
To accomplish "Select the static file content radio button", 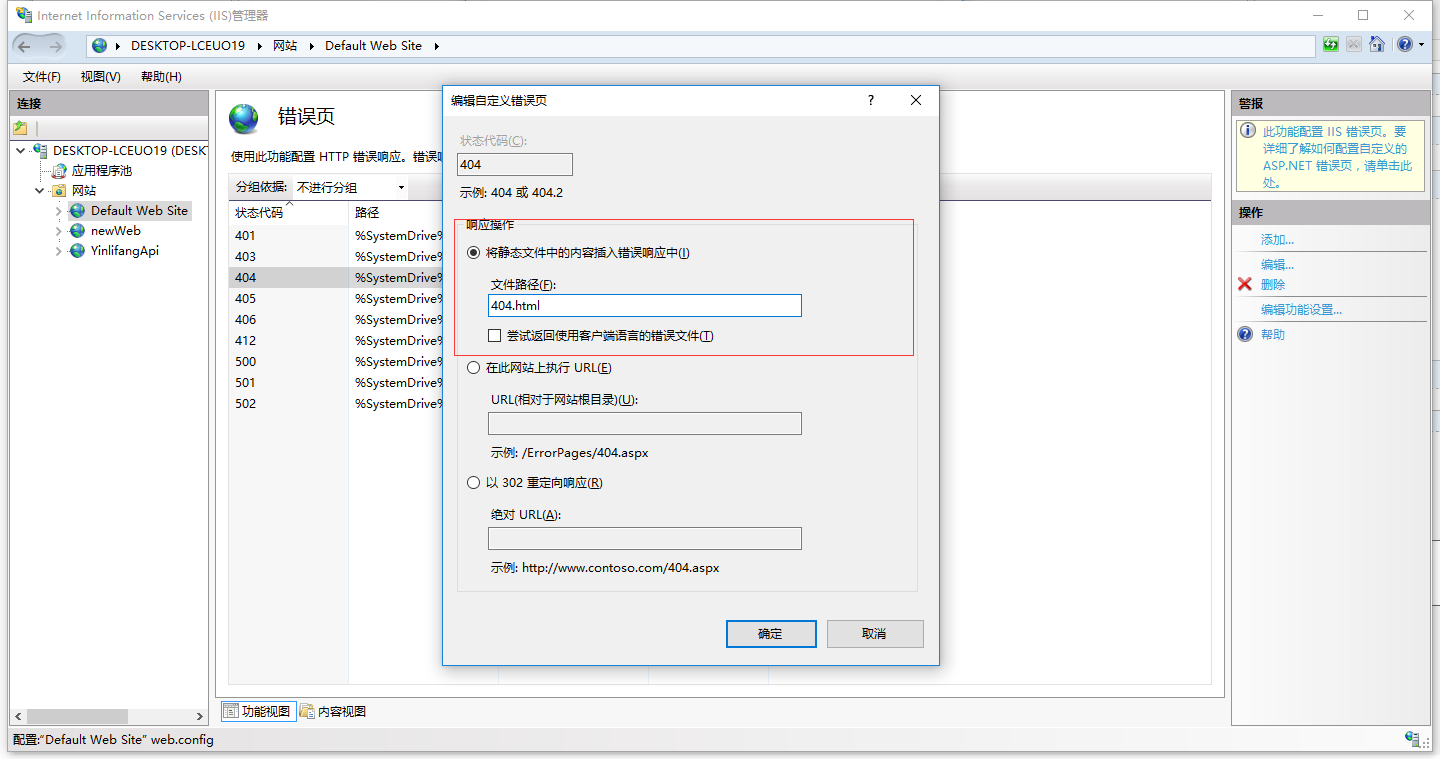I will 474,253.
